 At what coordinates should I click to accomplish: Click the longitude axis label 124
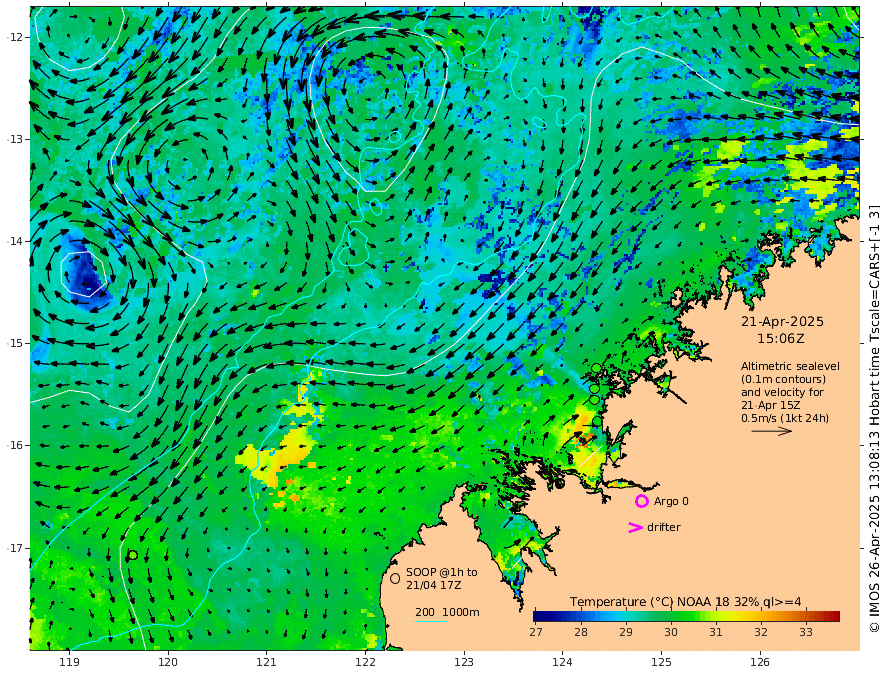[562, 662]
